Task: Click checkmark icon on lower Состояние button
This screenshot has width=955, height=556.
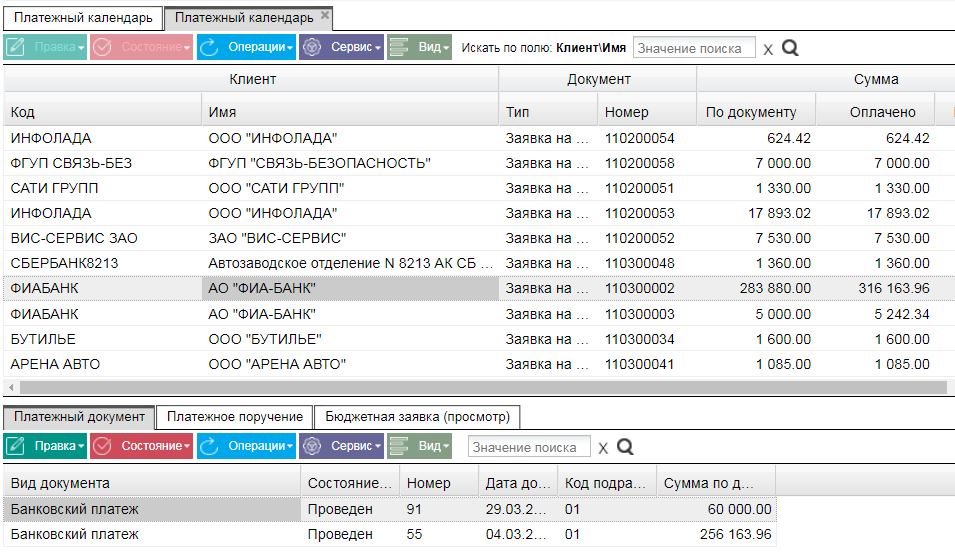Action: tap(102, 446)
